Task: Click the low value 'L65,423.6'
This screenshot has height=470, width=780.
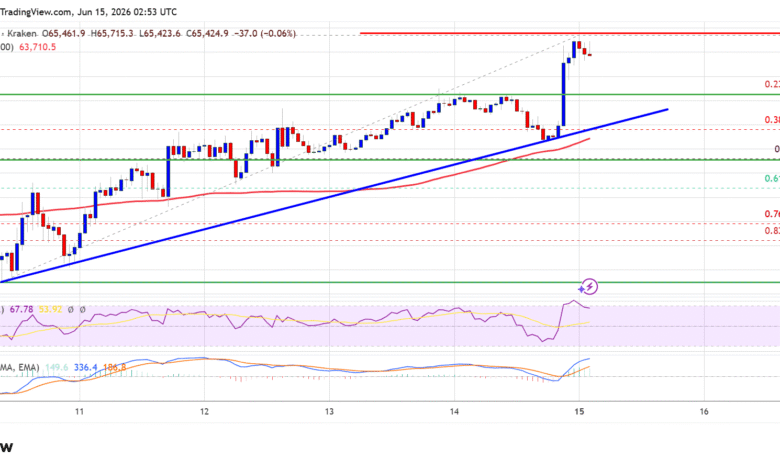Action: click(x=160, y=33)
